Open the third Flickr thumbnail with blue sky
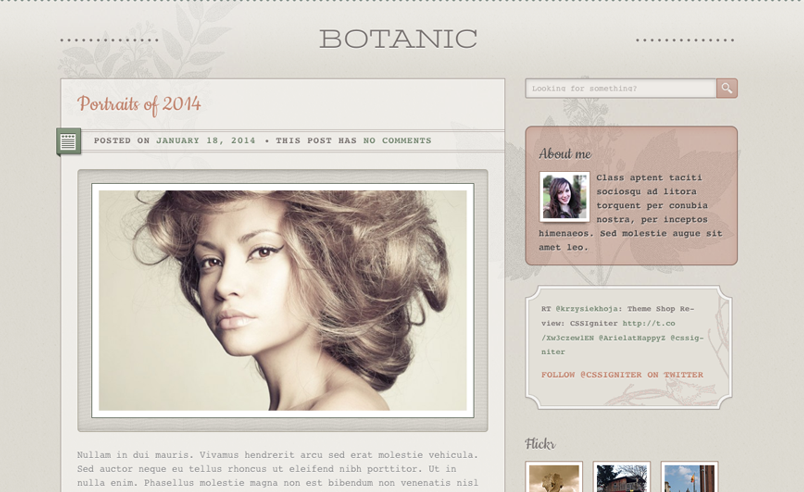The width and height of the screenshot is (804, 492). tap(689, 477)
